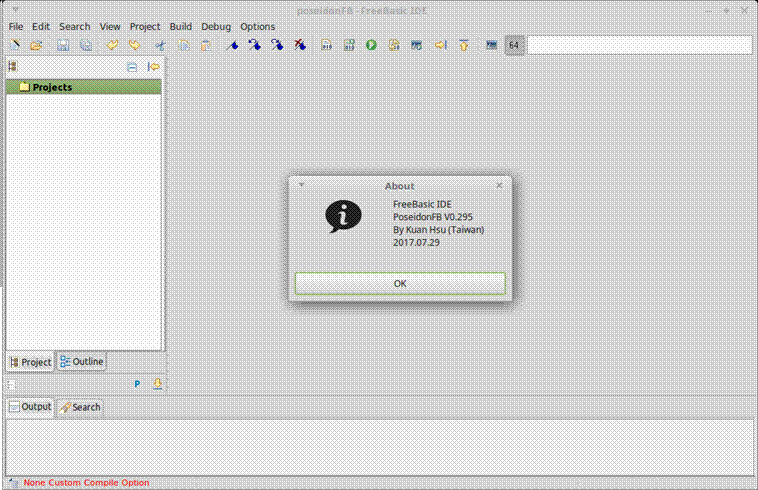The width and height of the screenshot is (758, 490).
Task: Click the small list icon left of the blue P
Action: [x=12, y=385]
